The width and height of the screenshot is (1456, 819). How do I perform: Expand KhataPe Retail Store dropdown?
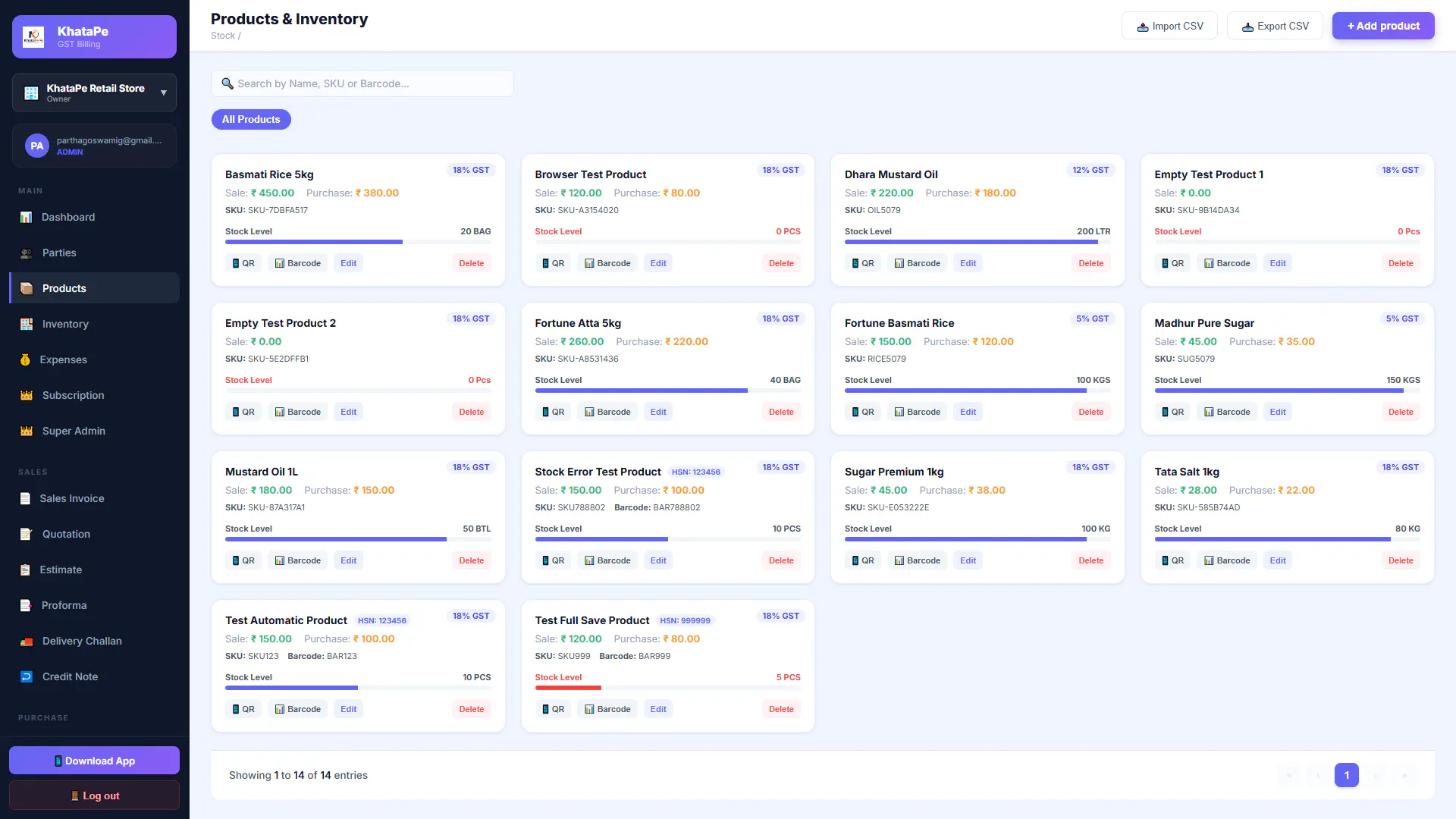(x=94, y=93)
